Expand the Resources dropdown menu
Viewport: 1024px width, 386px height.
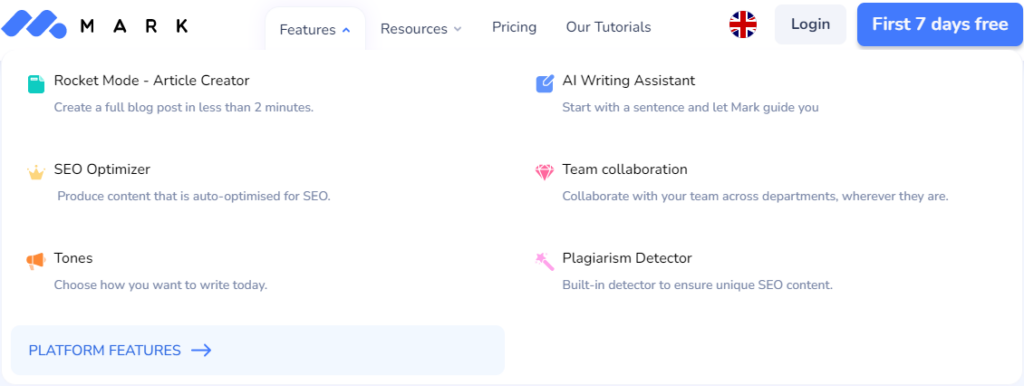pos(421,29)
